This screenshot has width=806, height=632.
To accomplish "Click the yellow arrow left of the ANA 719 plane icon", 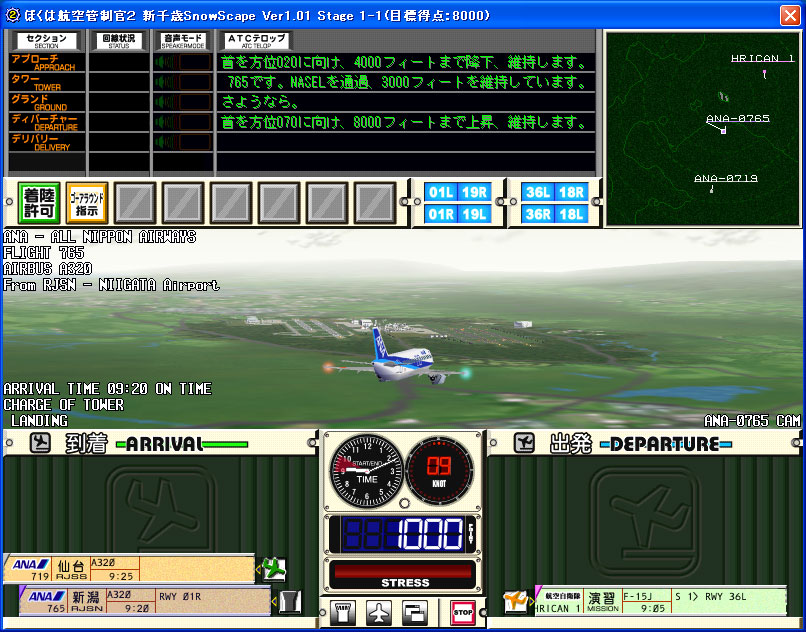I will click(x=258, y=569).
